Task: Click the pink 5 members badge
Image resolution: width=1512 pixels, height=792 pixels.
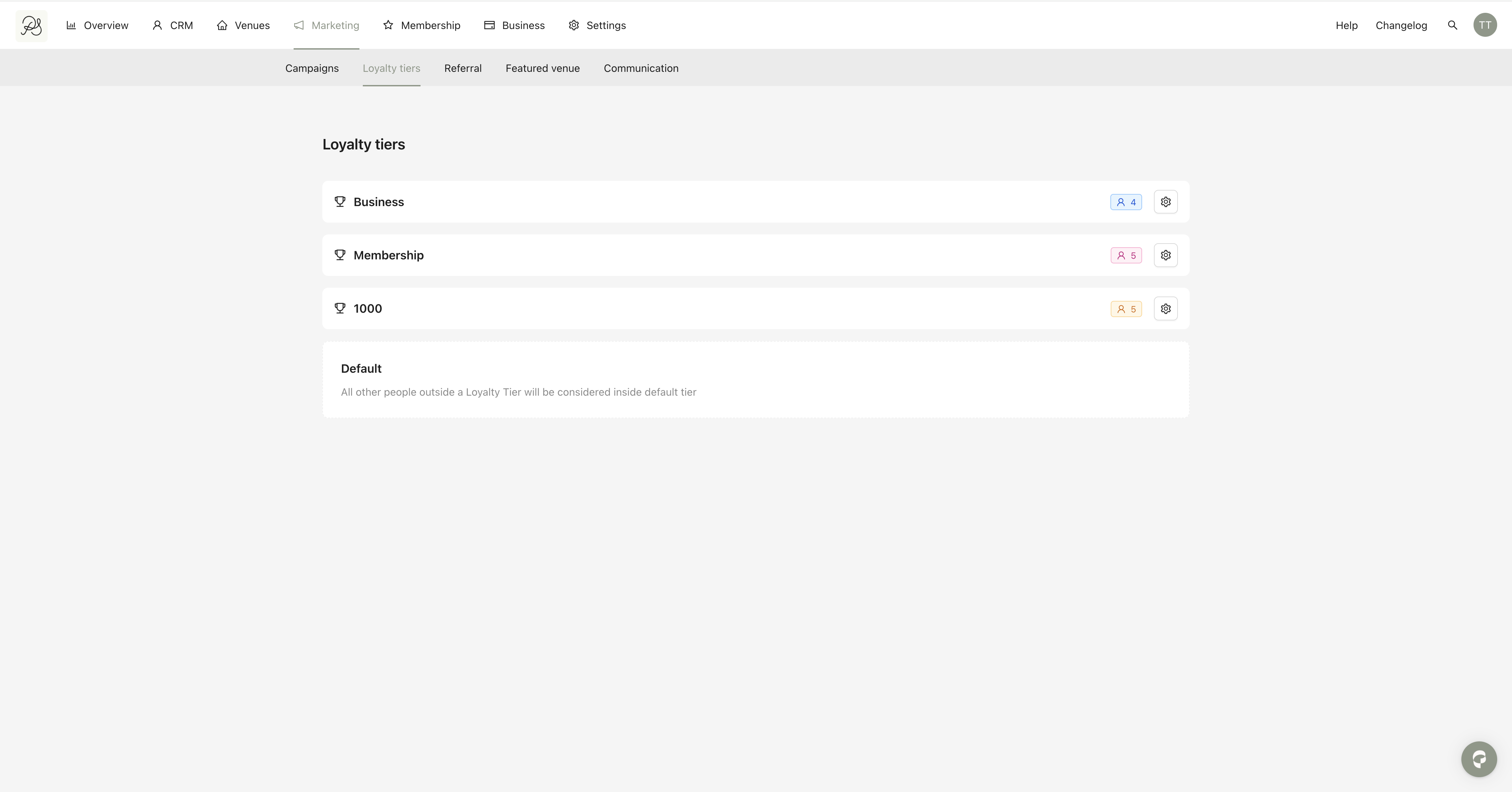Action: [x=1126, y=256]
